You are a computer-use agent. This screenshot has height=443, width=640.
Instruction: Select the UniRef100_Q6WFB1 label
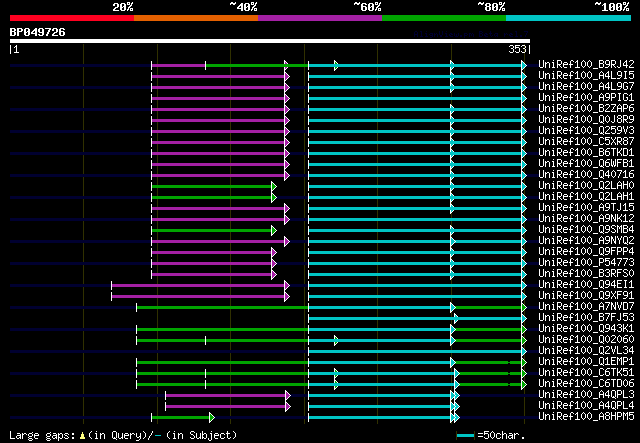pyautogui.click(x=586, y=163)
